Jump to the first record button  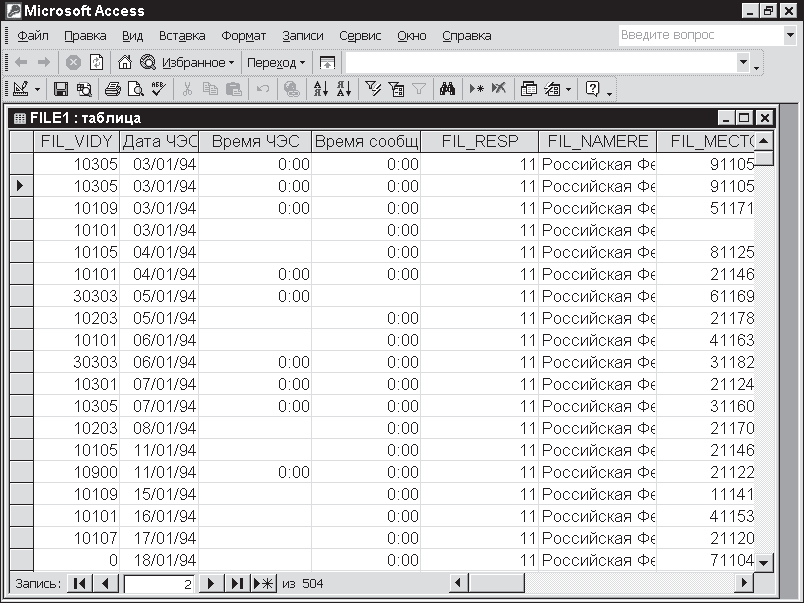[x=80, y=583]
